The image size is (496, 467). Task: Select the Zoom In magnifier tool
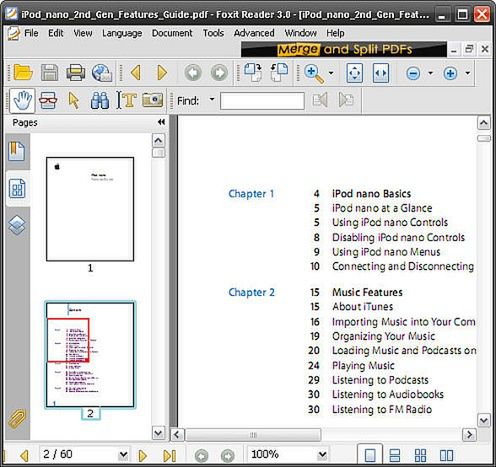click(x=314, y=74)
